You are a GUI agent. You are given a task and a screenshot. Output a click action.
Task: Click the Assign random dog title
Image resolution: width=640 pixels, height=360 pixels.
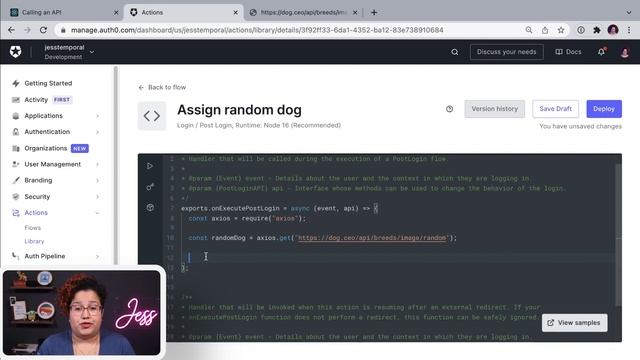pos(239,110)
